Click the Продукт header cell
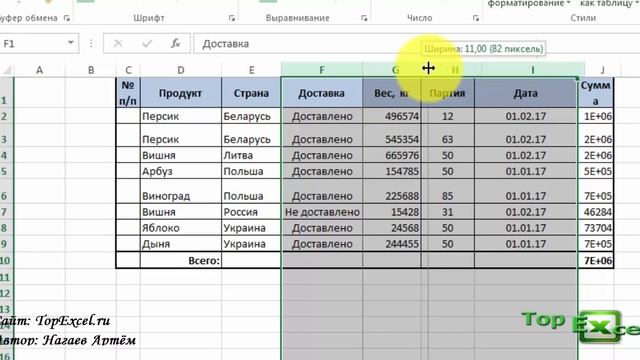The height and width of the screenshot is (360, 640). (181, 93)
